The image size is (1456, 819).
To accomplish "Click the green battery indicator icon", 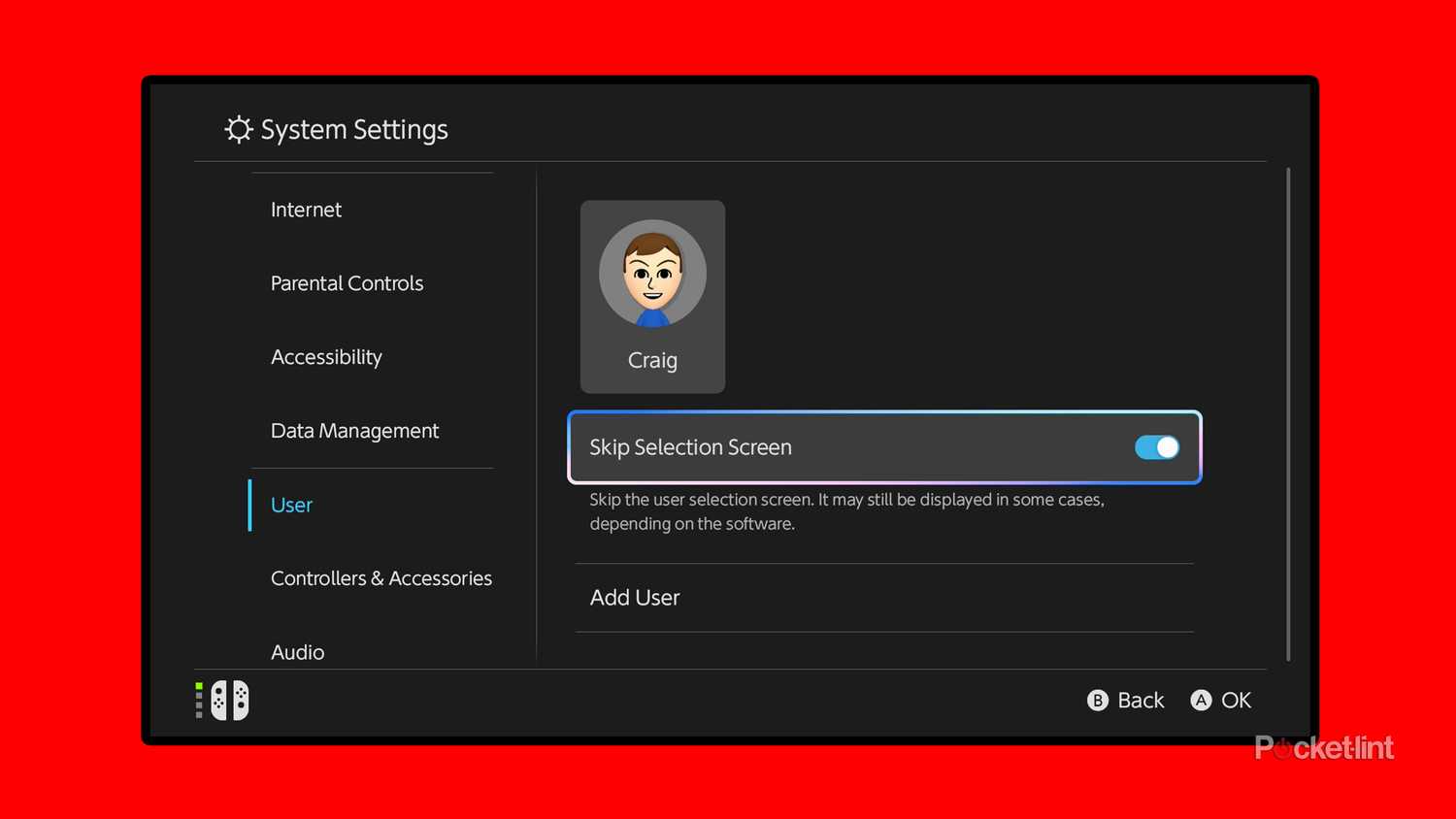I will click(198, 700).
